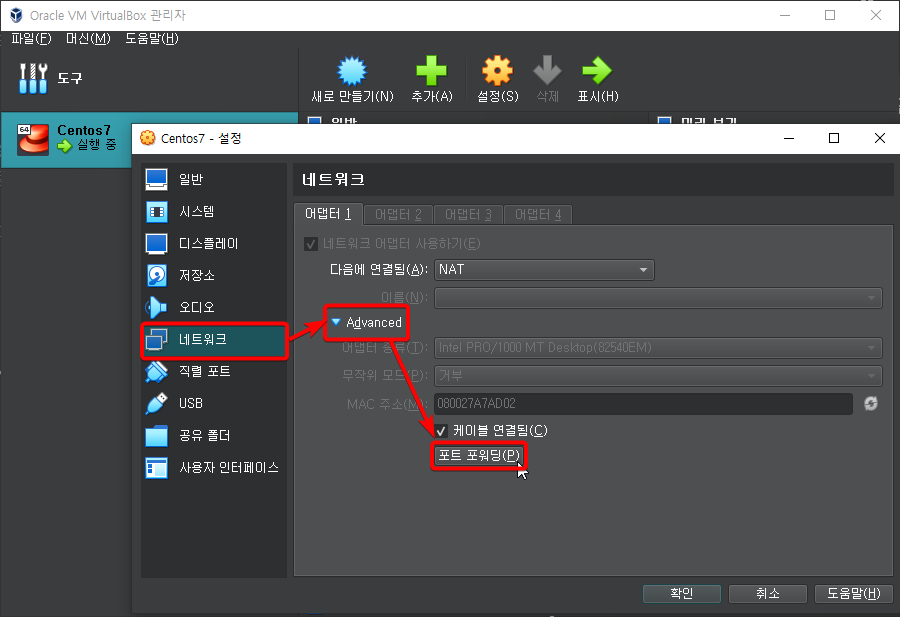Open the Tools (도구) icon in sidebar
900x617 pixels.
point(33,78)
